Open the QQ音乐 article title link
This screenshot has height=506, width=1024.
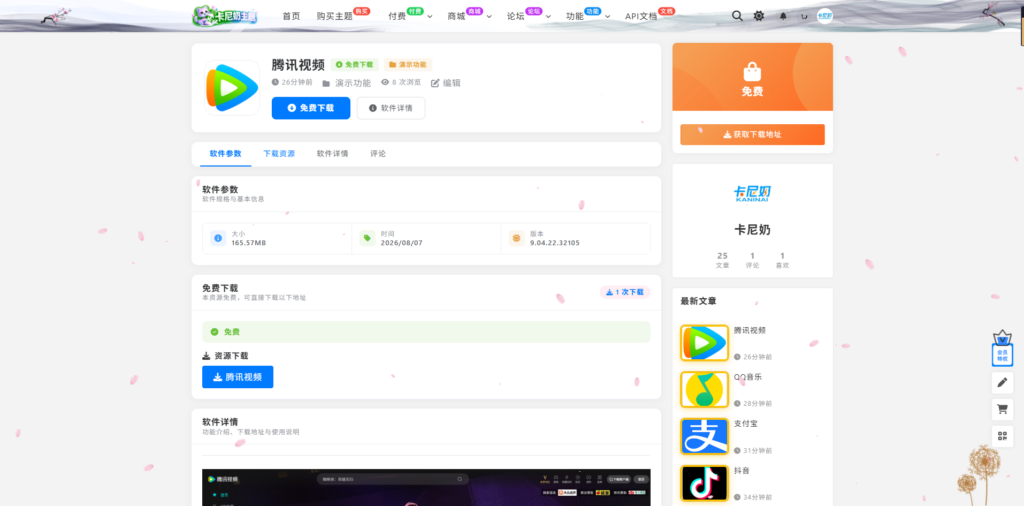click(x=748, y=377)
